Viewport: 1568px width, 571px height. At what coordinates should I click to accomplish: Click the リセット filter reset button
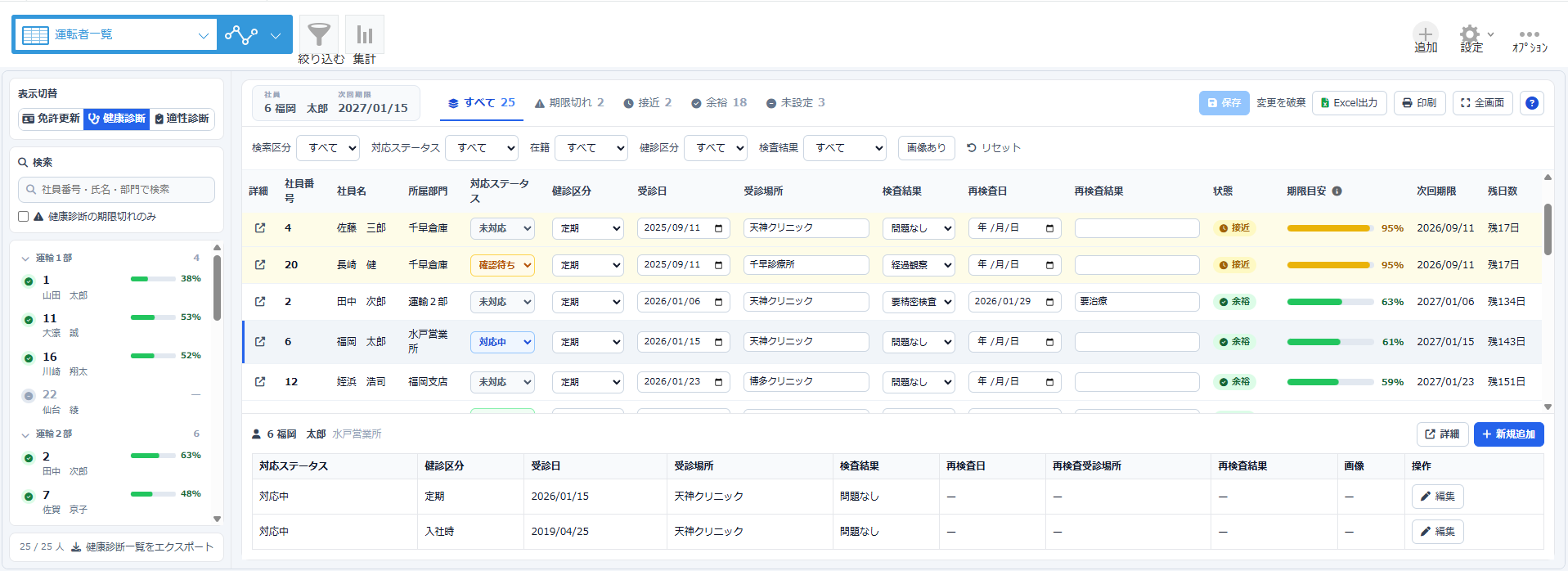tap(994, 148)
